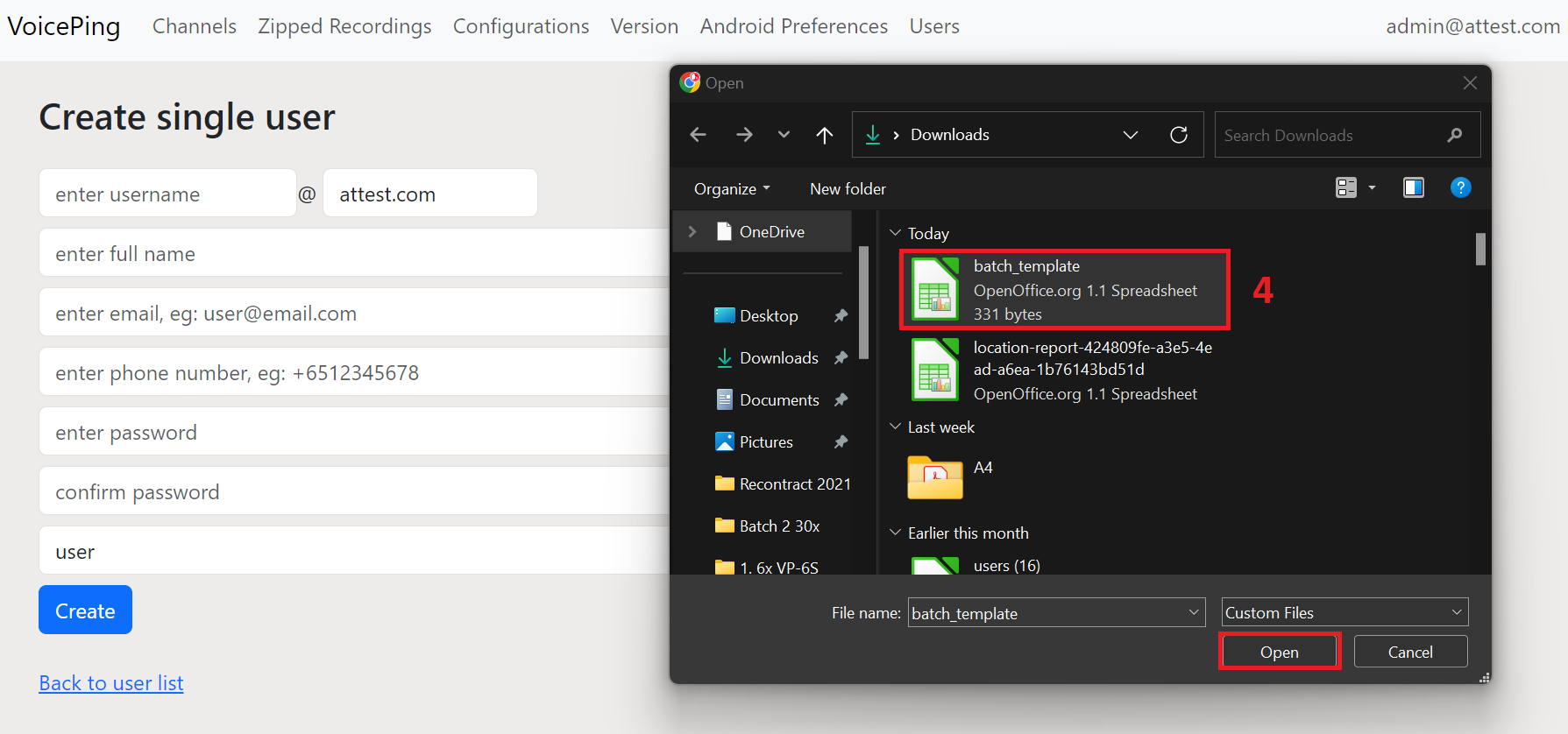The image size is (1568, 734).
Task: Open Zipped Recordings nav item
Action: [344, 26]
